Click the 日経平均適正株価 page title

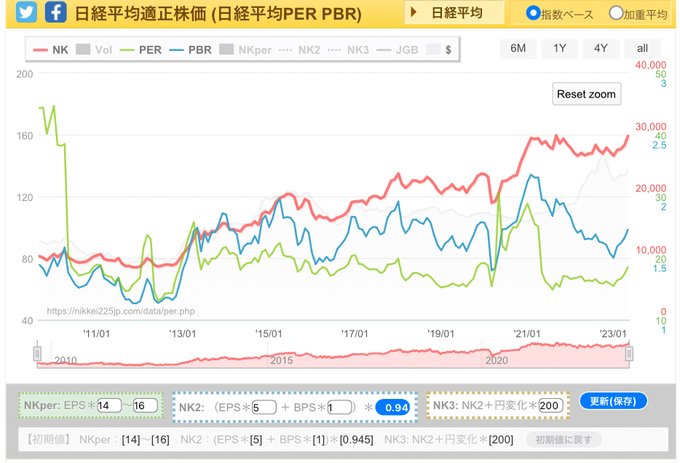pyautogui.click(x=218, y=14)
